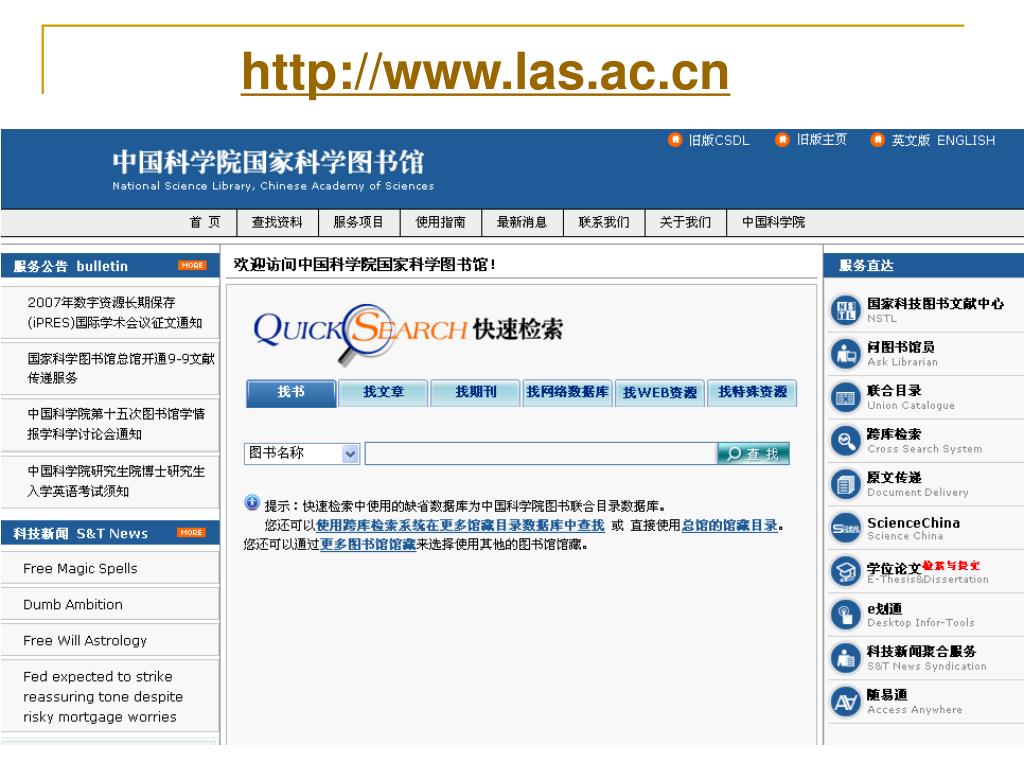Click MORE button in S&T News header

pos(191,533)
